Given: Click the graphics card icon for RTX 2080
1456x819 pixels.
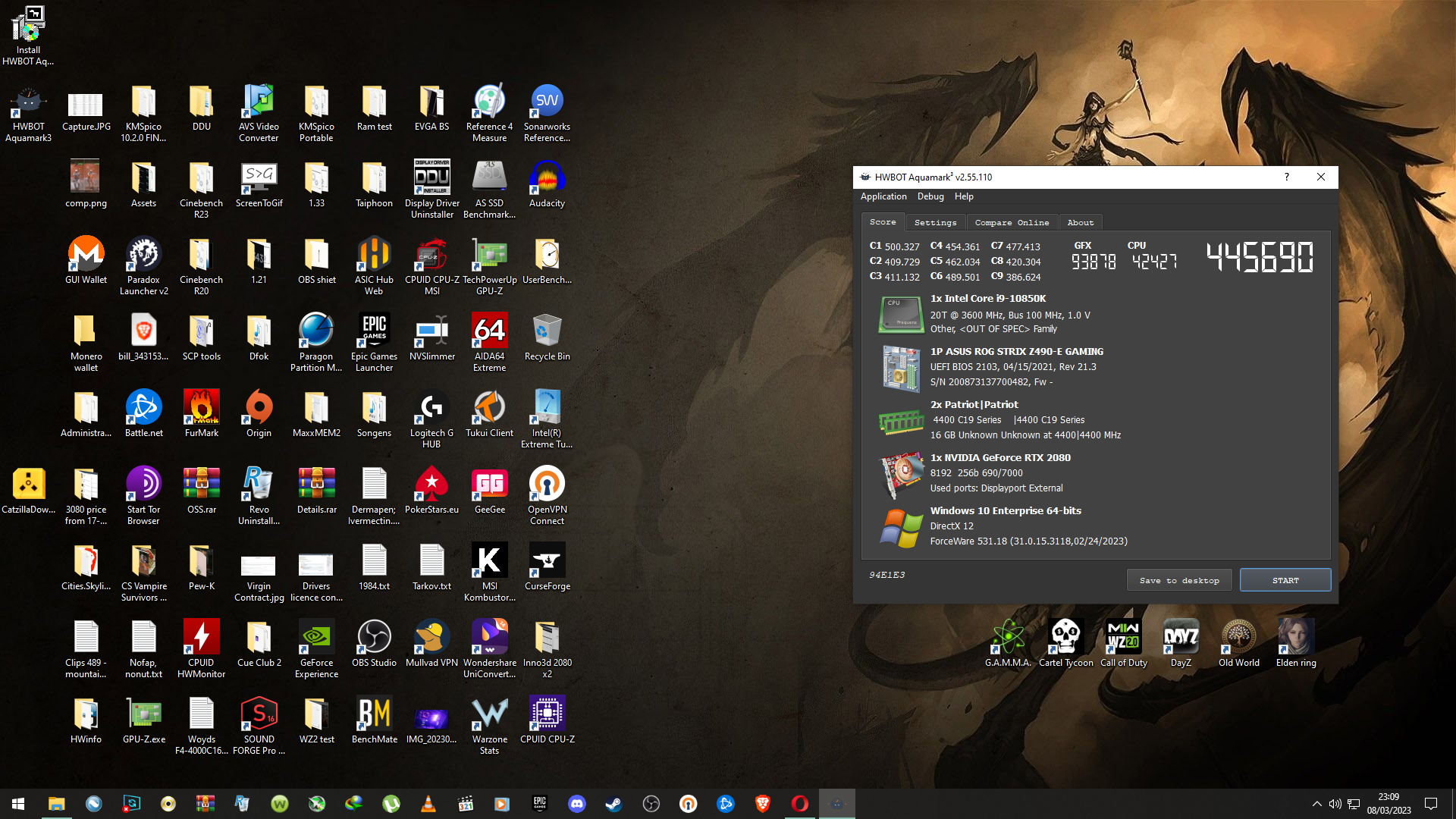Looking at the screenshot, I should point(901,474).
